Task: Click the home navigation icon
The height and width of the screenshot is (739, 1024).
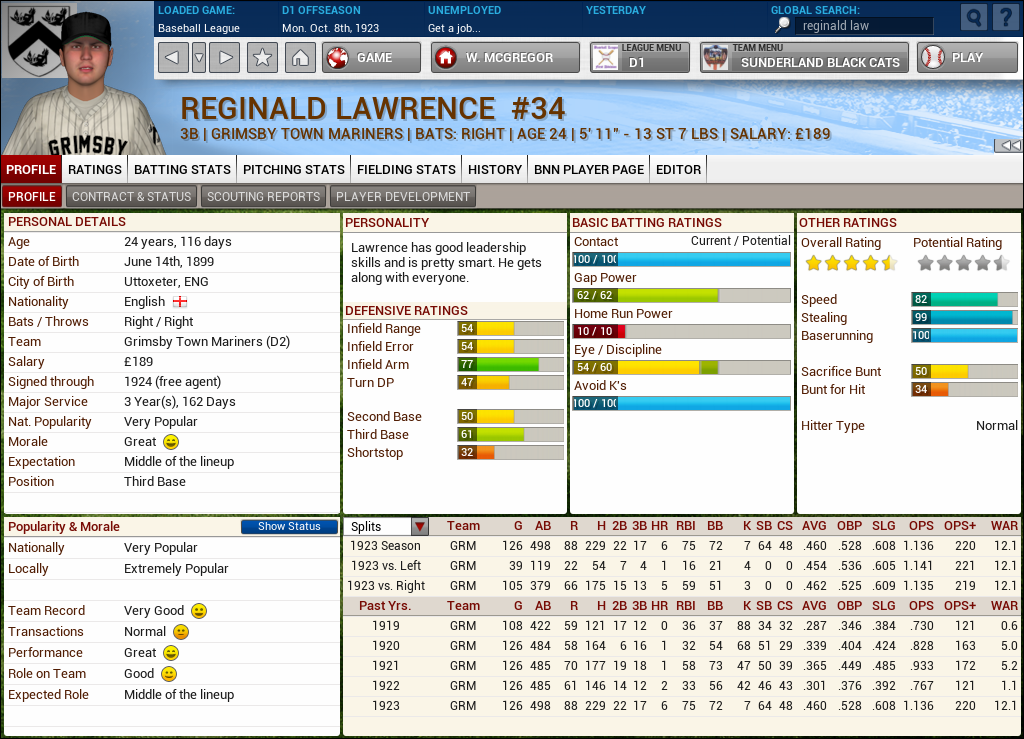Action: tap(300, 57)
